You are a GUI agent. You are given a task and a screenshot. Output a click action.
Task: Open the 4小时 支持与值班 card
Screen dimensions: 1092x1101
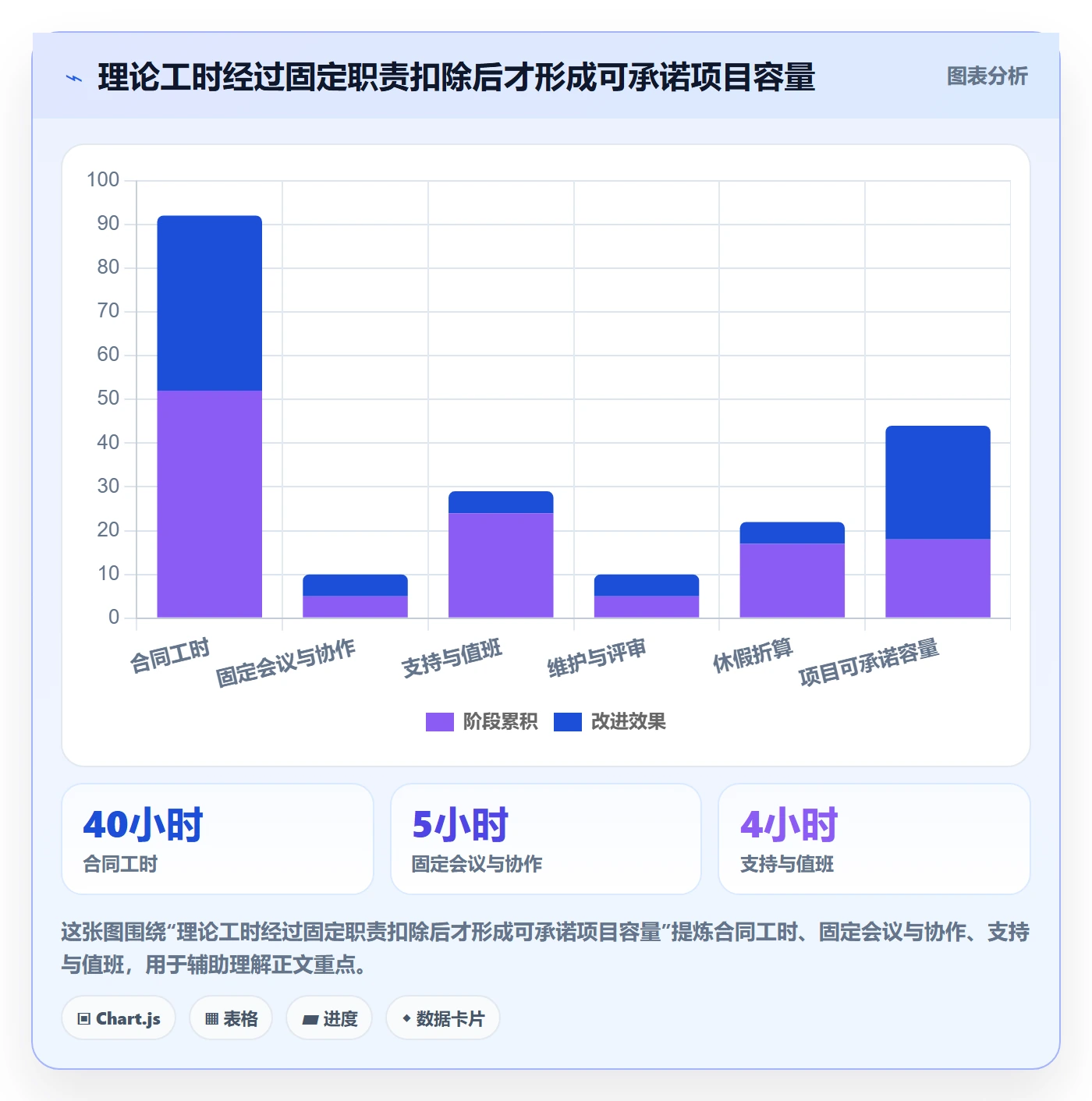point(874,839)
